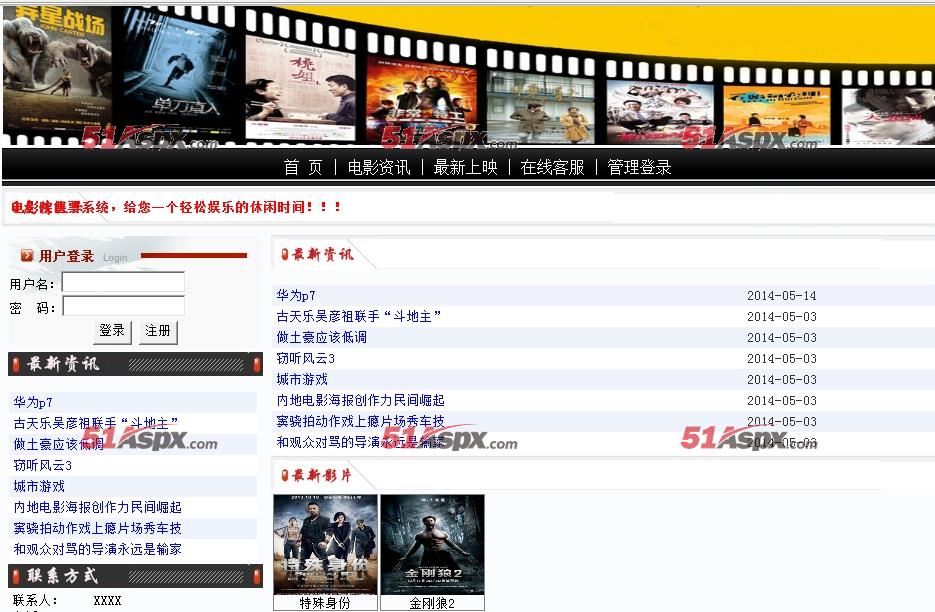Click the XXXX value beside 联系人
This screenshot has height=612, width=935.
click(x=107, y=600)
